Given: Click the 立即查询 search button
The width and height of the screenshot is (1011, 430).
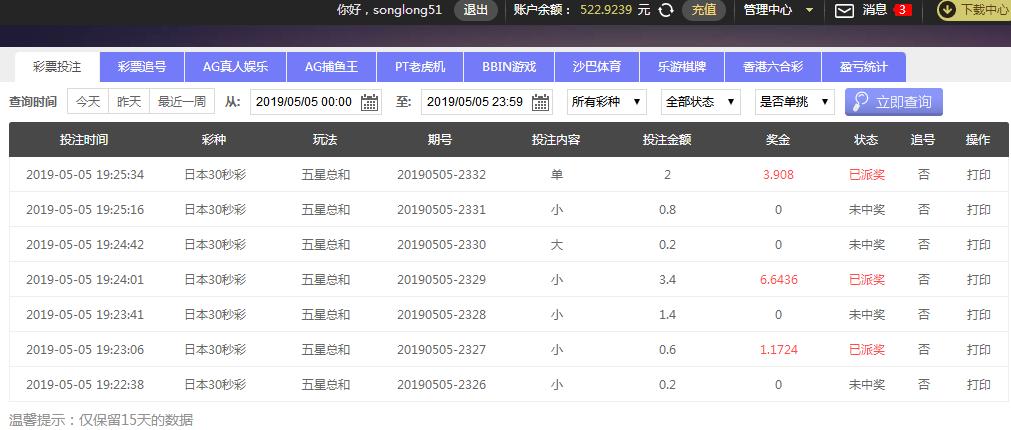Looking at the screenshot, I should 894,102.
